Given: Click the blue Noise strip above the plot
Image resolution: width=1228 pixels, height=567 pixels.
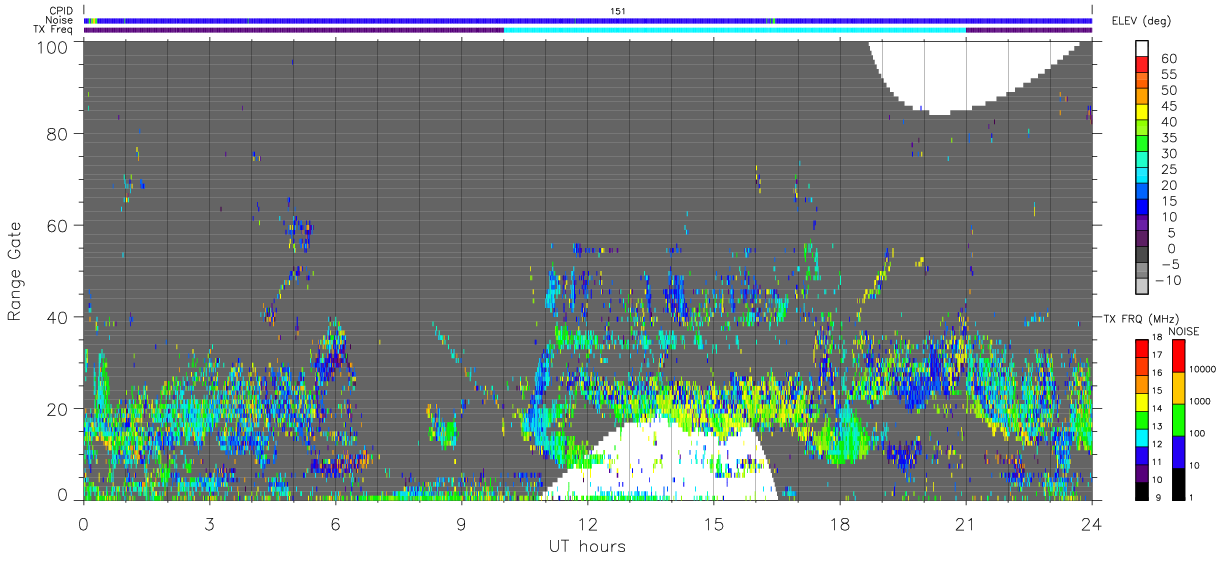Looking at the screenshot, I should point(588,20).
